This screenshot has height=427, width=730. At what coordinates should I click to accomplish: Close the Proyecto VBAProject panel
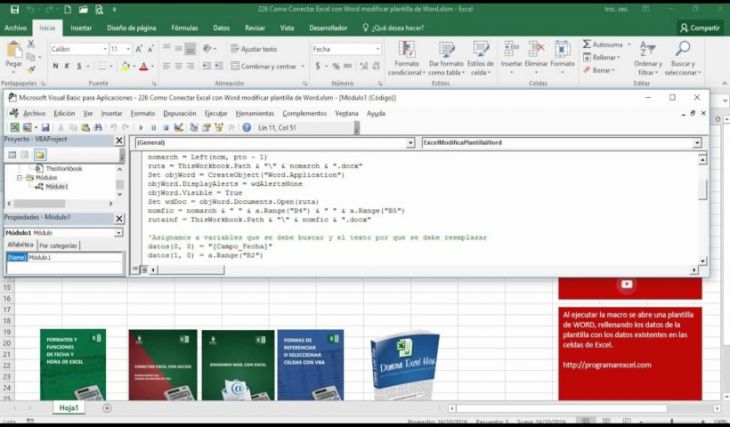(x=119, y=140)
